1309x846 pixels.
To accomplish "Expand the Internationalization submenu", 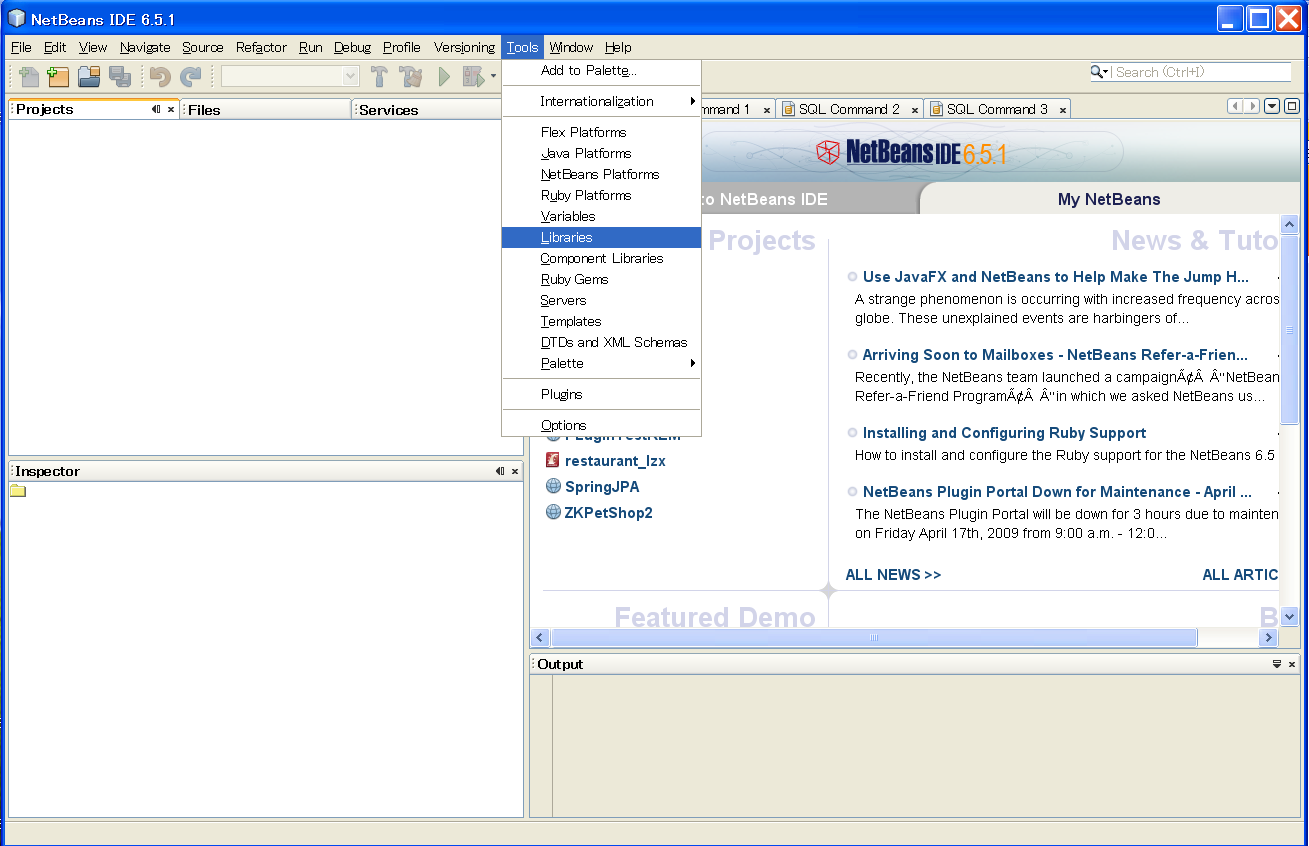I will point(601,101).
